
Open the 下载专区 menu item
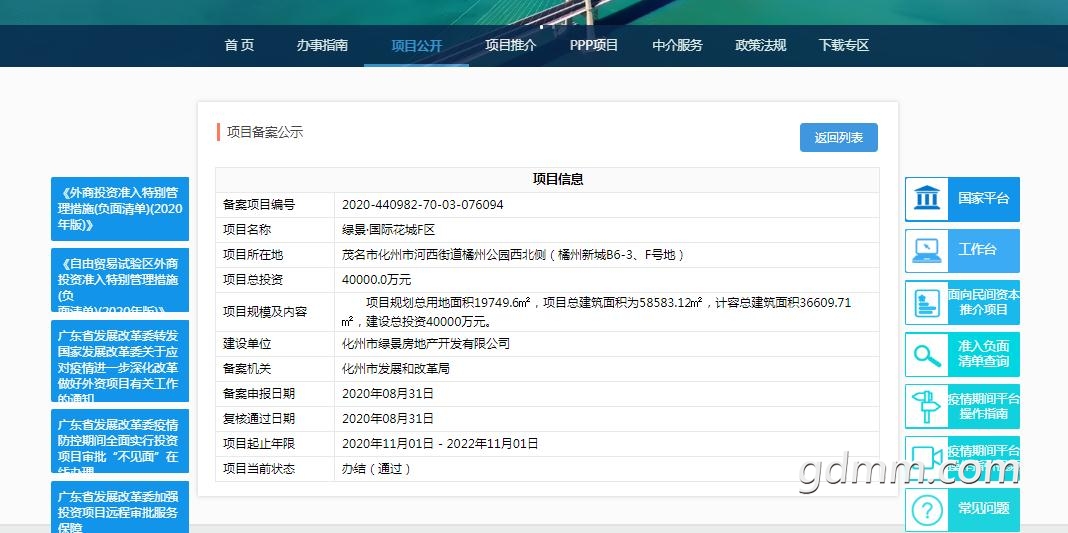click(844, 45)
